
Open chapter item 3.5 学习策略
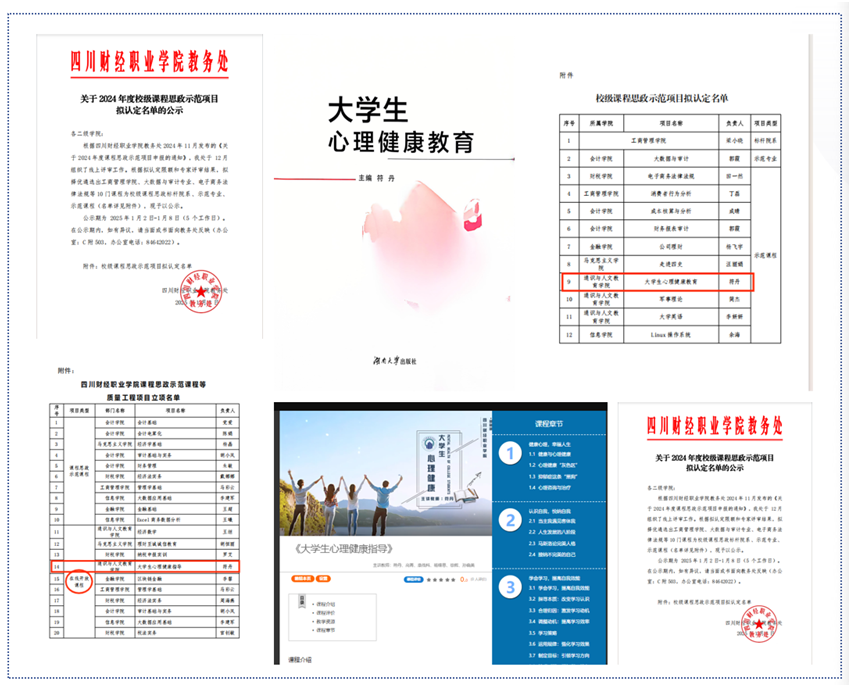coord(543,633)
